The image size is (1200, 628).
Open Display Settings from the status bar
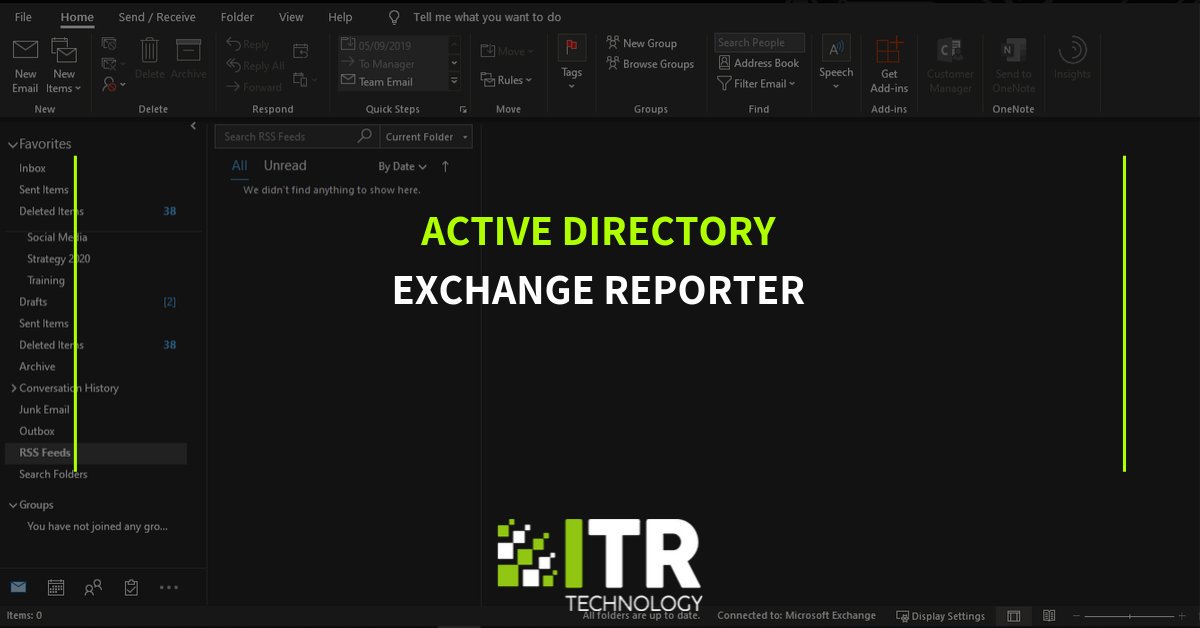940,616
